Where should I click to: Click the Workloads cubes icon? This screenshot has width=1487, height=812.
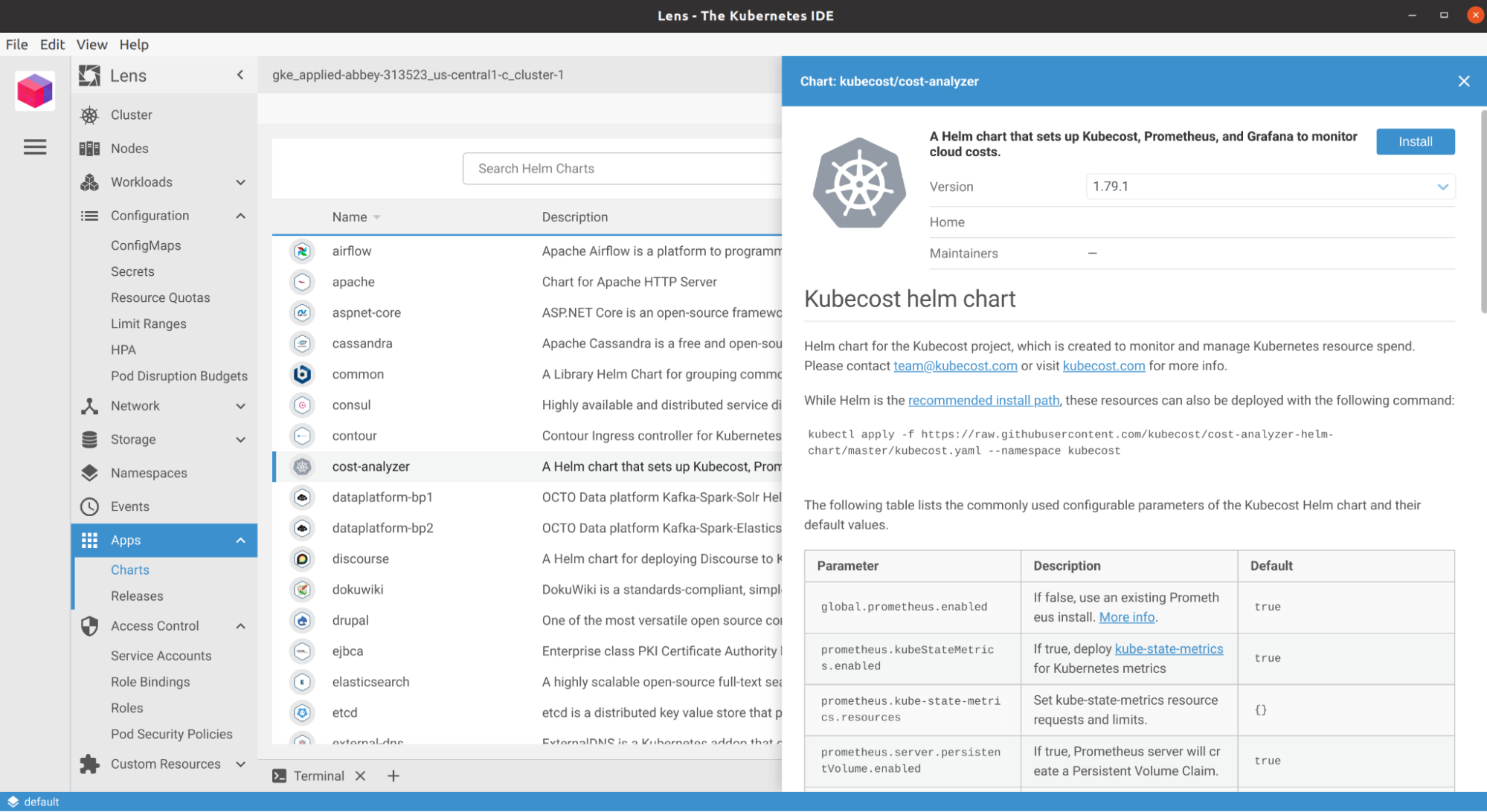pos(89,182)
